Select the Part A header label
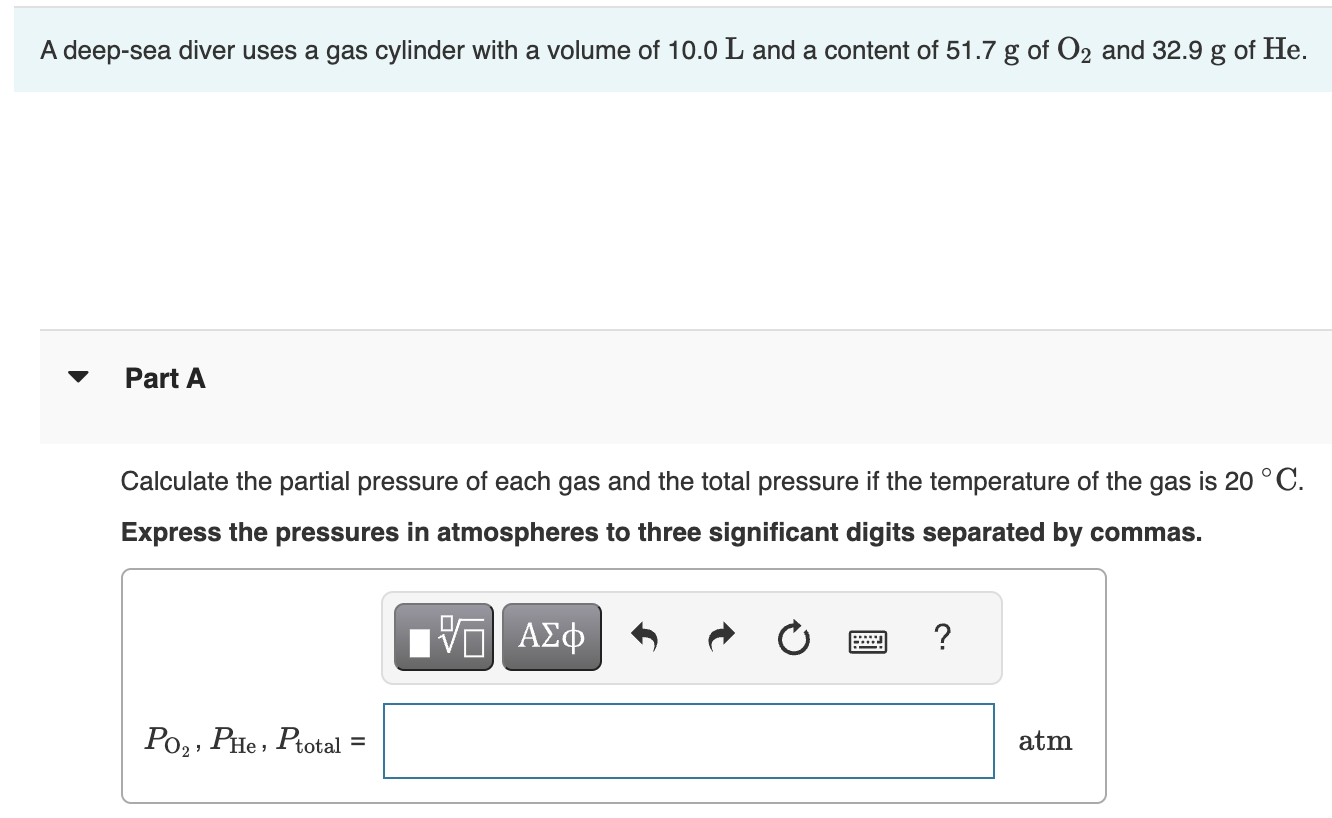Viewport: 1332px width, 818px height. [x=164, y=378]
